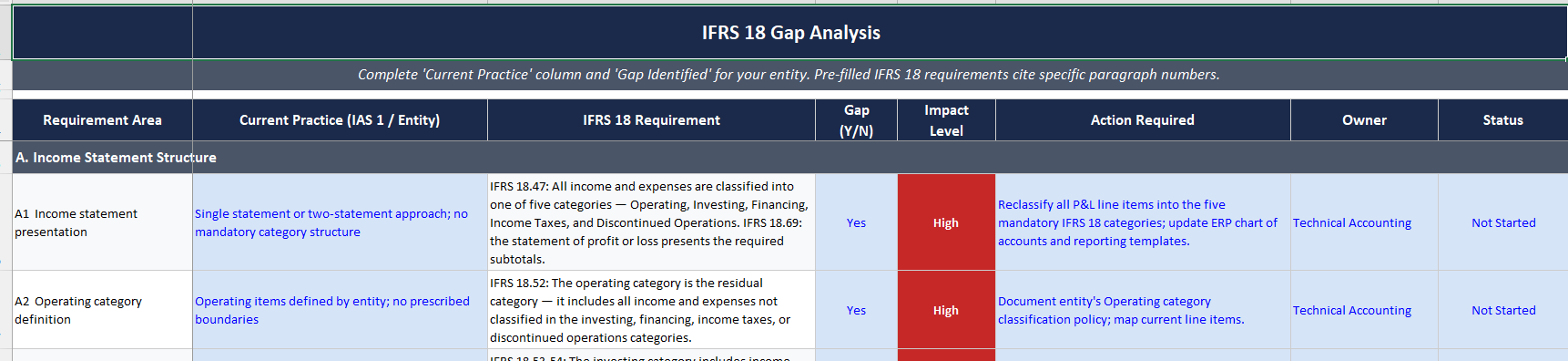The height and width of the screenshot is (361, 1568).
Task: Click the A2 Operating category definition cell
Action: [x=102, y=310]
